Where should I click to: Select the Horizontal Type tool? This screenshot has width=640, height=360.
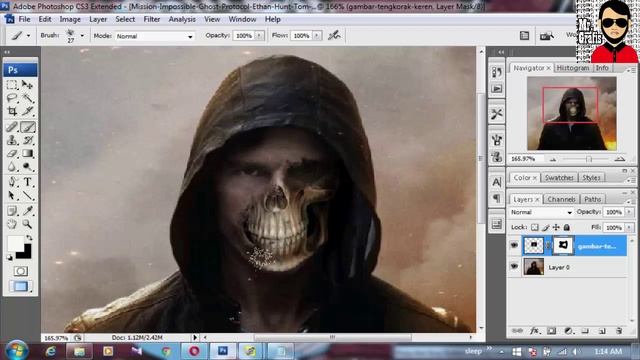click(x=27, y=182)
